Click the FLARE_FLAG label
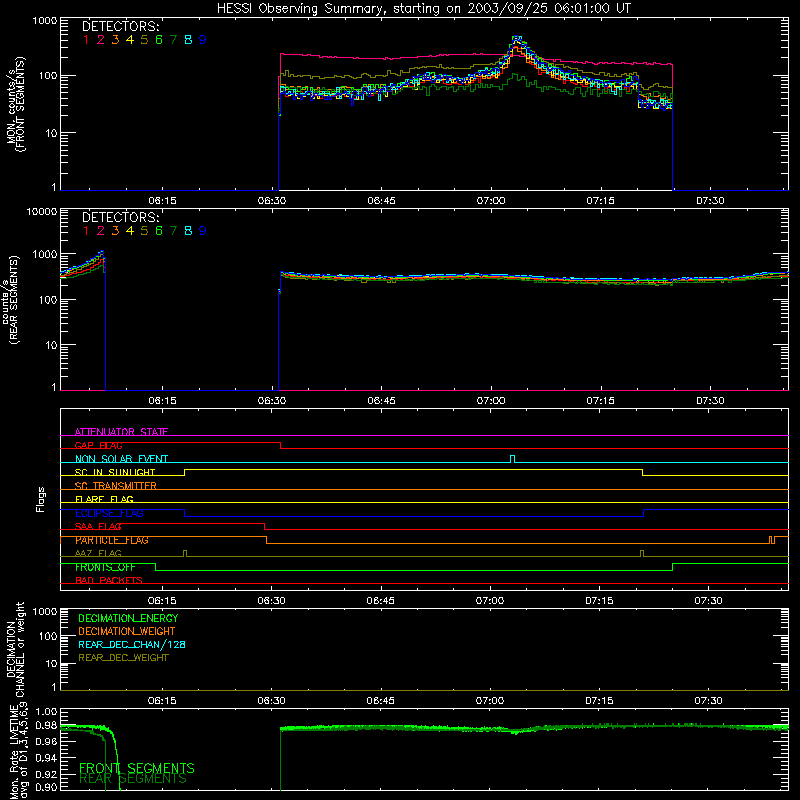 pos(104,499)
